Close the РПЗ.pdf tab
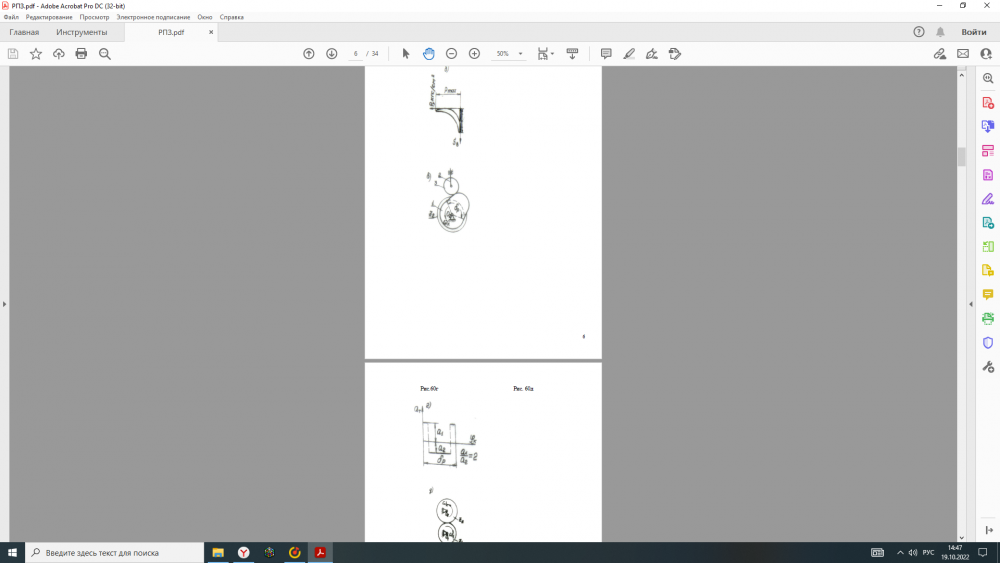1000x563 pixels. 211,32
